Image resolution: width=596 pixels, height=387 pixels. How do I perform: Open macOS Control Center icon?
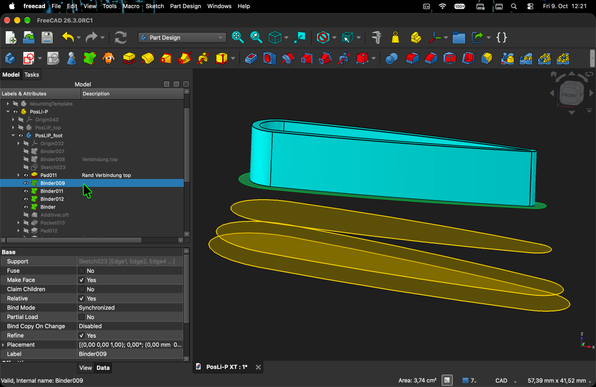(530, 6)
